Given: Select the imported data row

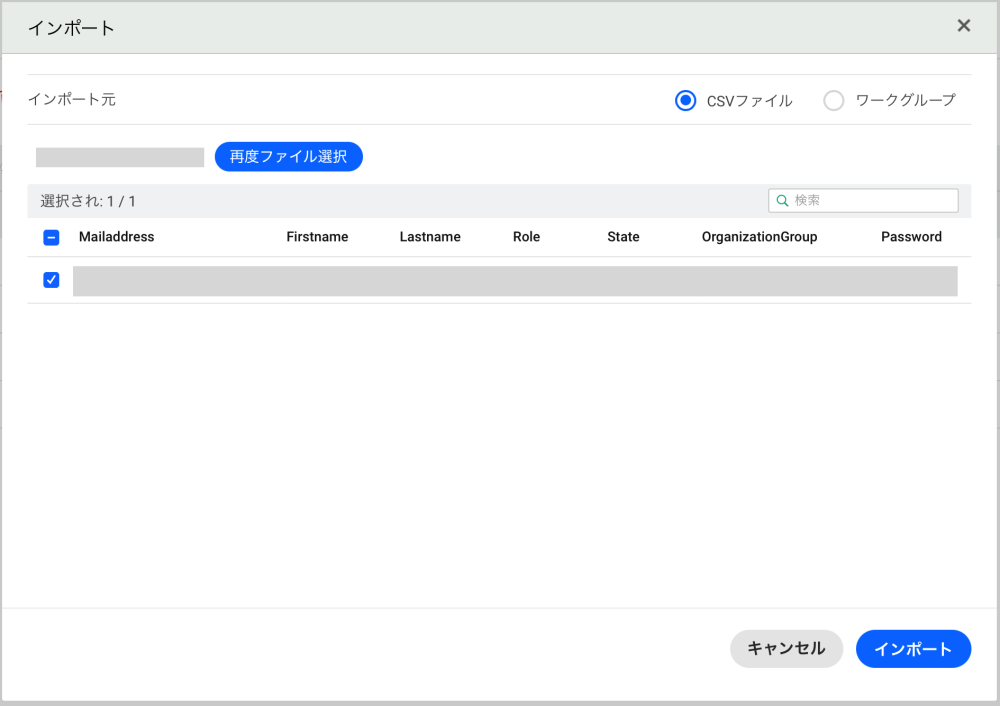Looking at the screenshot, I should pos(515,281).
